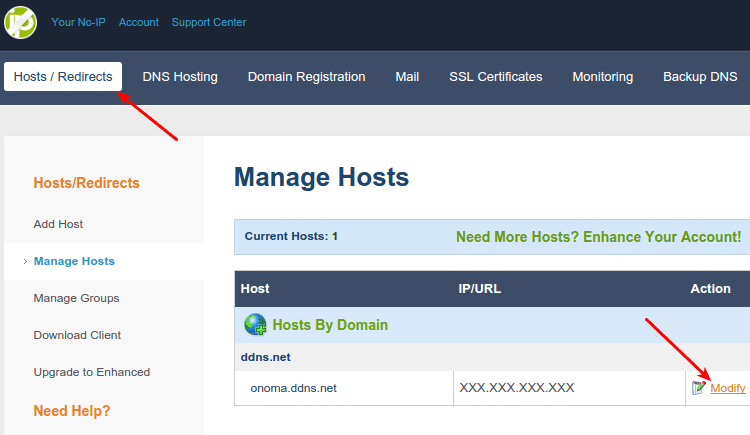Viewport: 750px width, 435px height.
Task: Click the Need Help? sidebar heading
Action: (x=72, y=411)
